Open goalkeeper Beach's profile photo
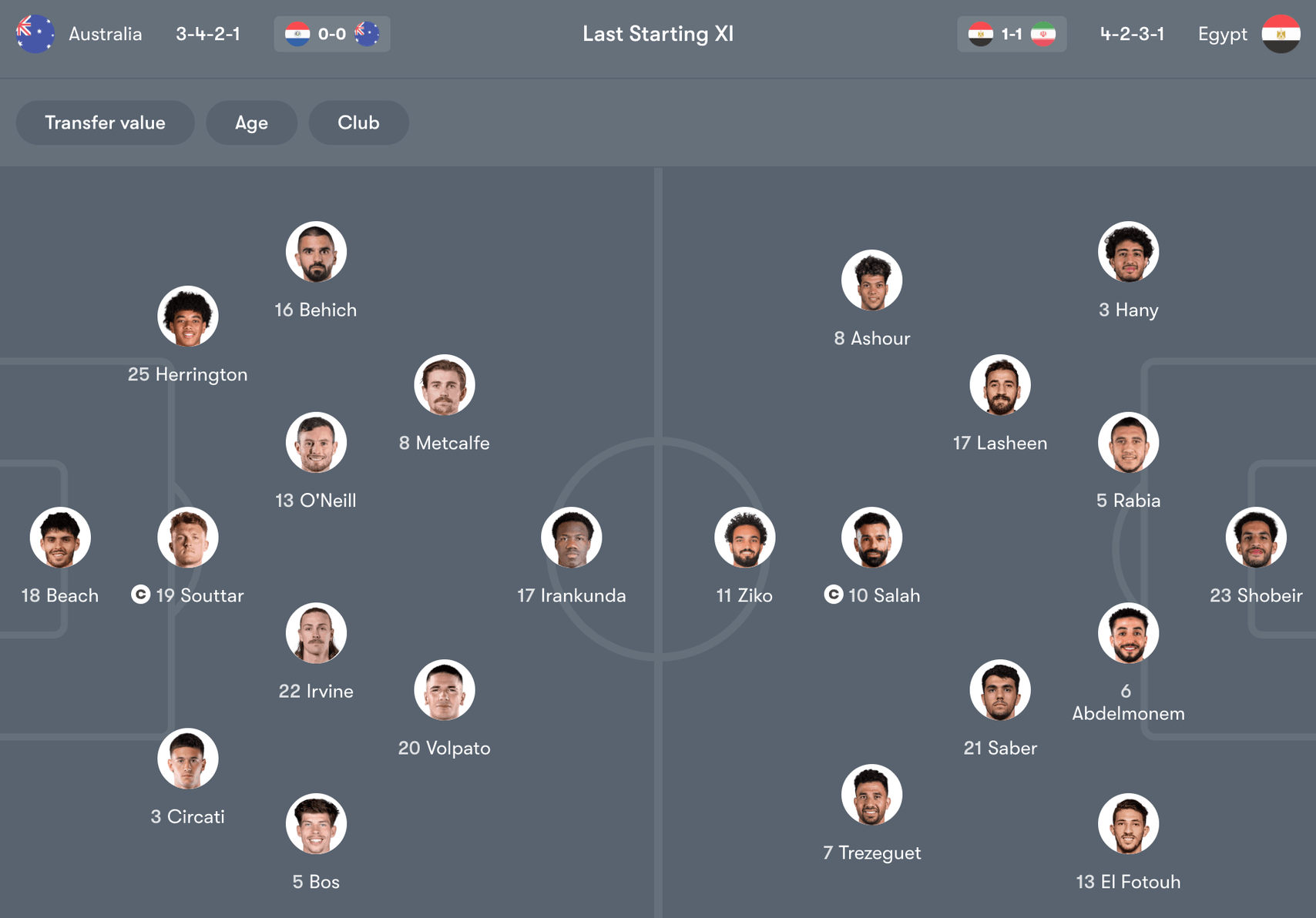 [60, 538]
